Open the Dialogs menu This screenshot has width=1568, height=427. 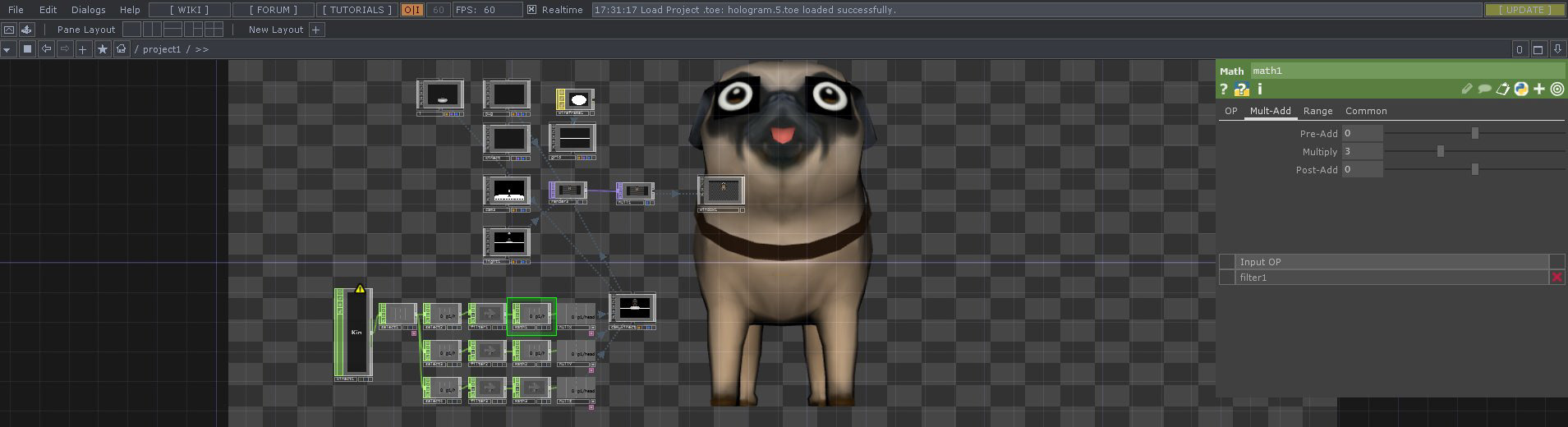pyautogui.click(x=88, y=10)
